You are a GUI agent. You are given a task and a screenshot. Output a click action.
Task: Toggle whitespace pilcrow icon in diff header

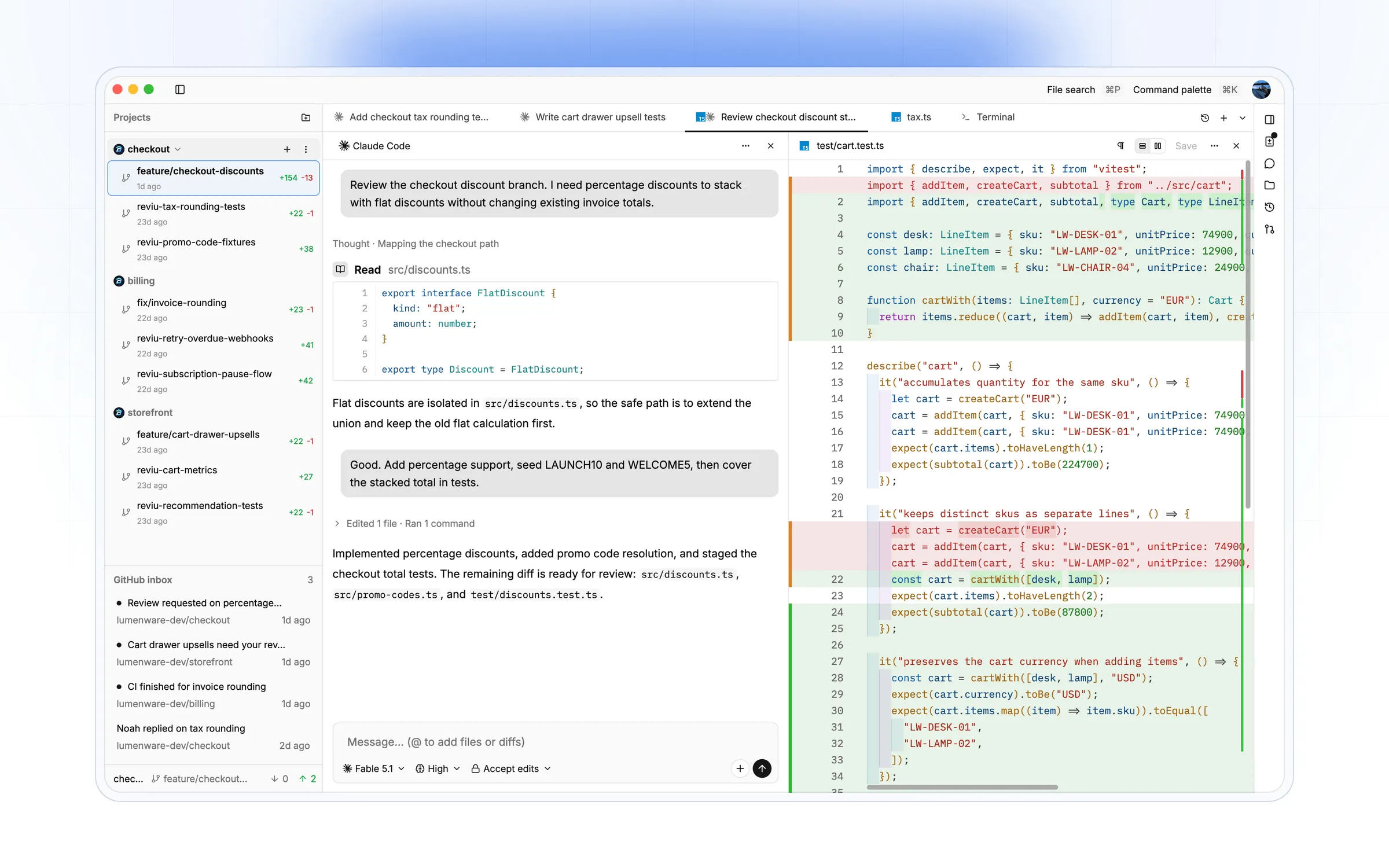pos(1120,146)
